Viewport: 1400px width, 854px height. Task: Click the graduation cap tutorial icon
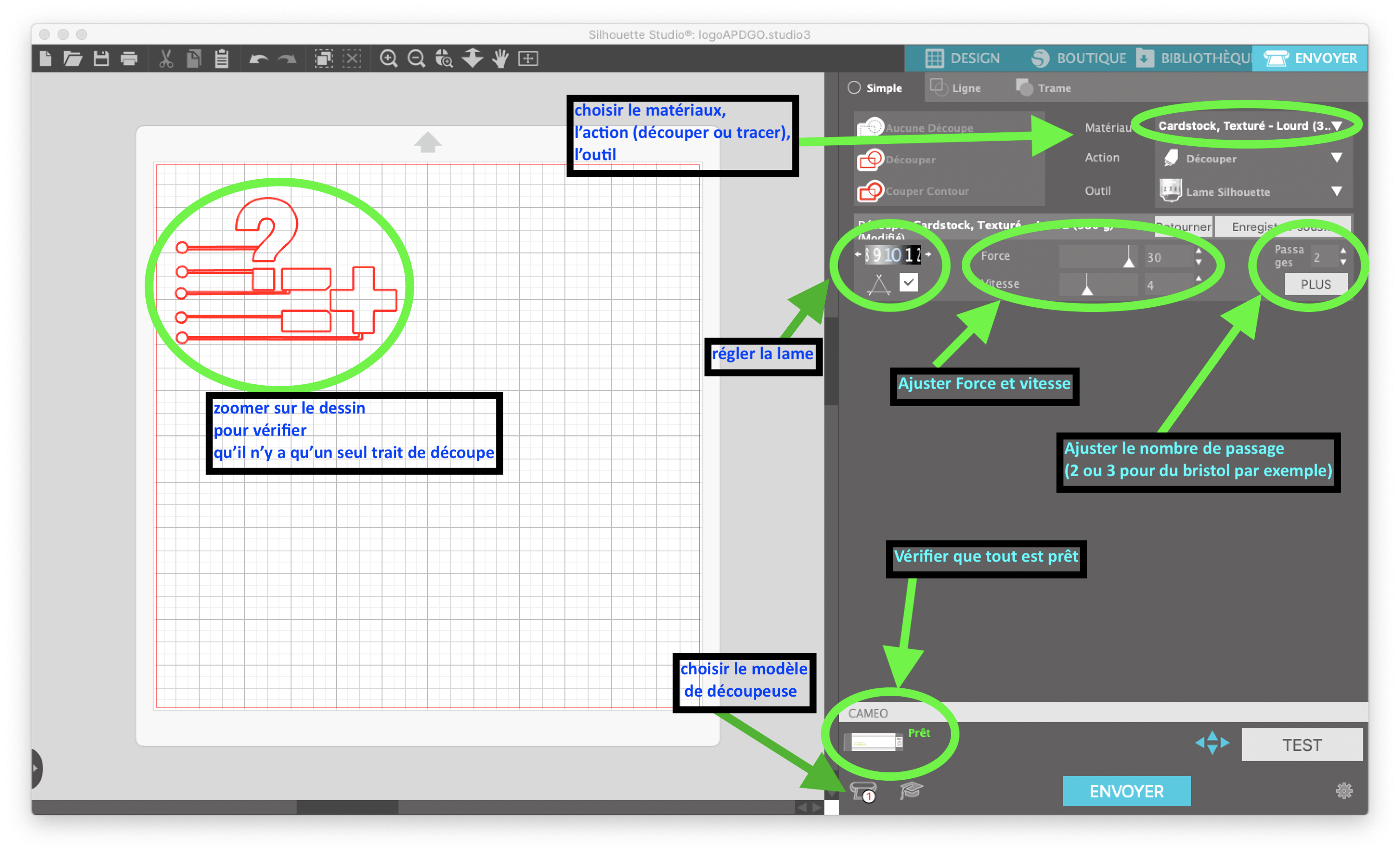click(911, 790)
